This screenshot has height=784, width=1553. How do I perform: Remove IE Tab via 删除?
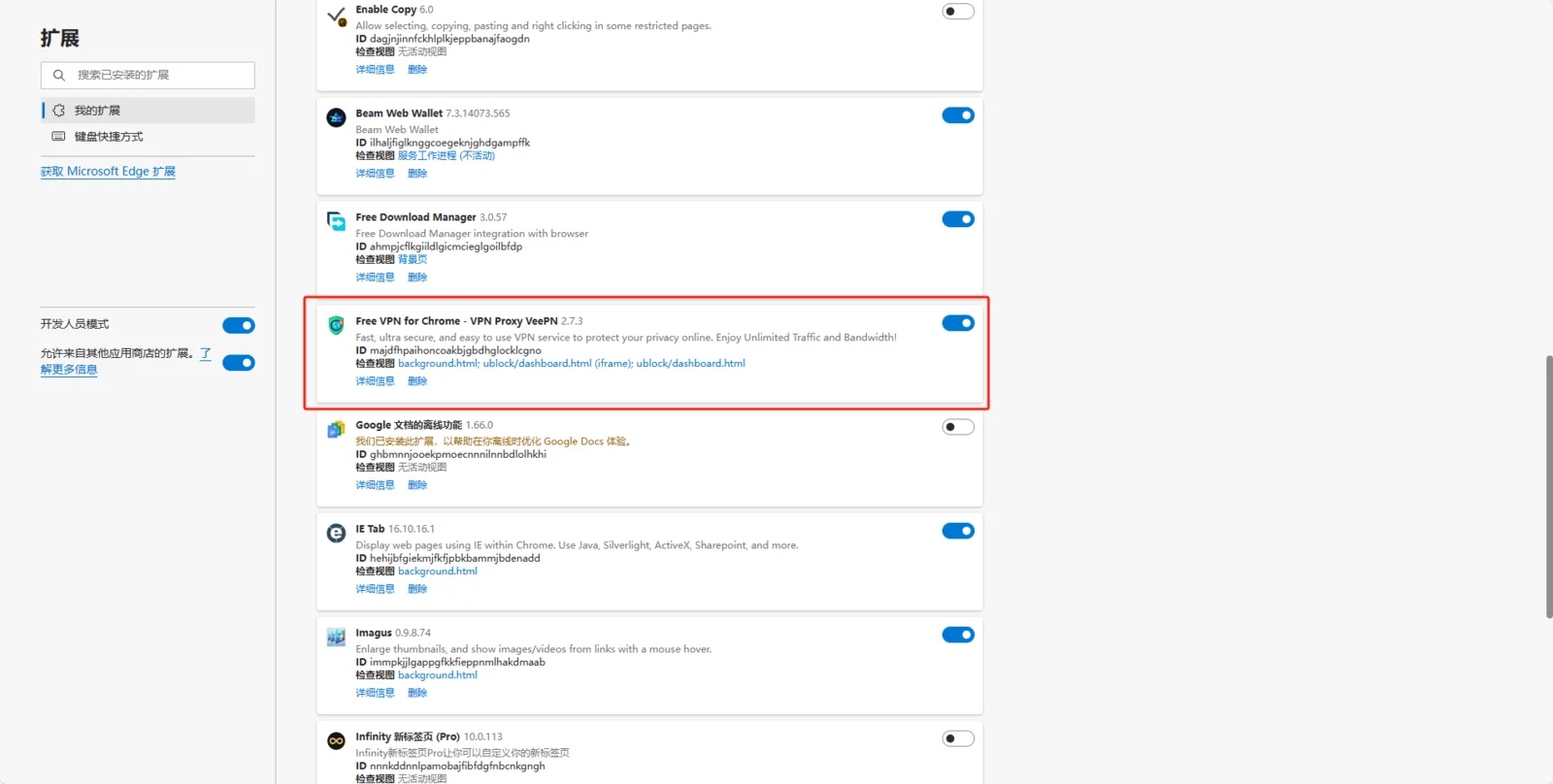coord(417,589)
